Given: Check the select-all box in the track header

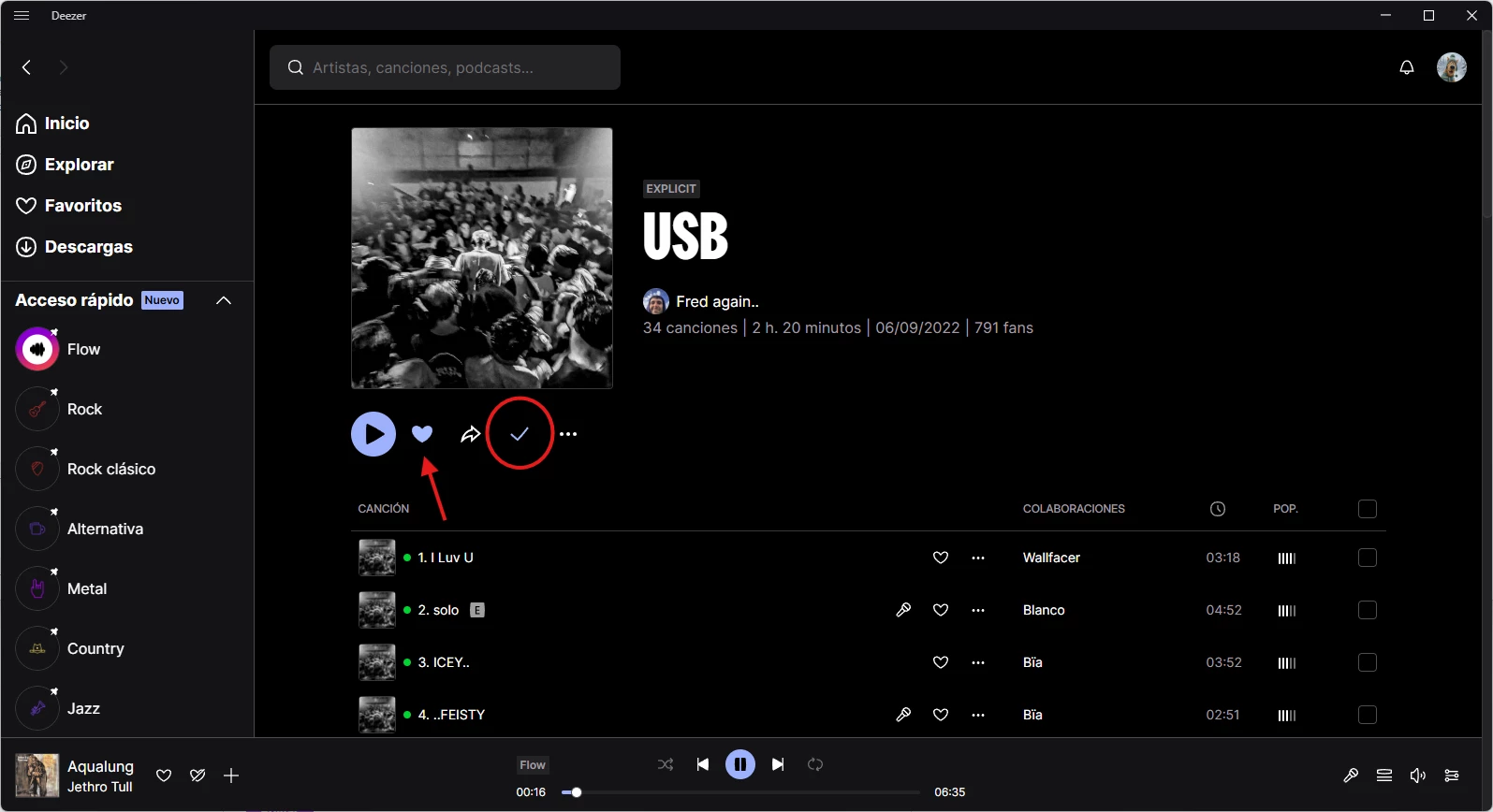Looking at the screenshot, I should pyautogui.click(x=1368, y=509).
